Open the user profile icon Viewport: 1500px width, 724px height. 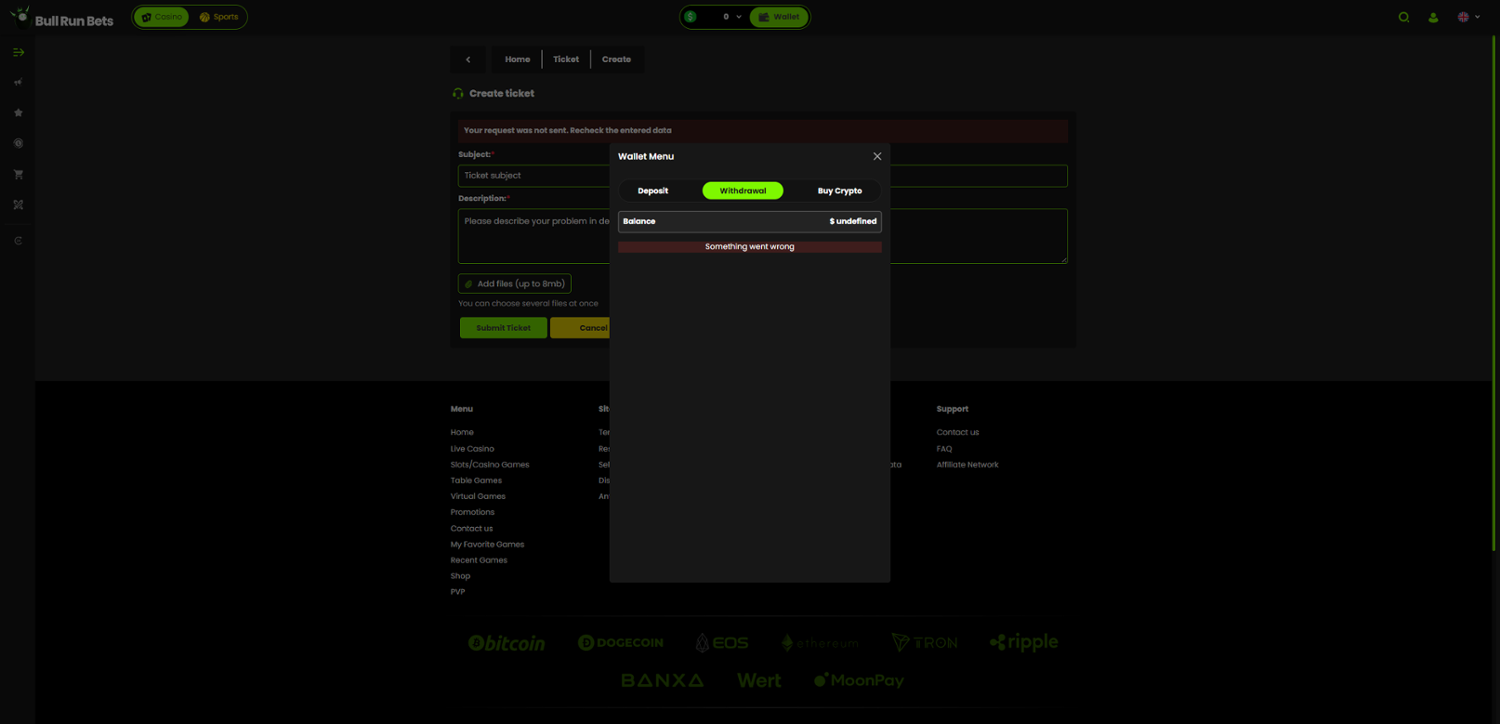coord(1433,17)
